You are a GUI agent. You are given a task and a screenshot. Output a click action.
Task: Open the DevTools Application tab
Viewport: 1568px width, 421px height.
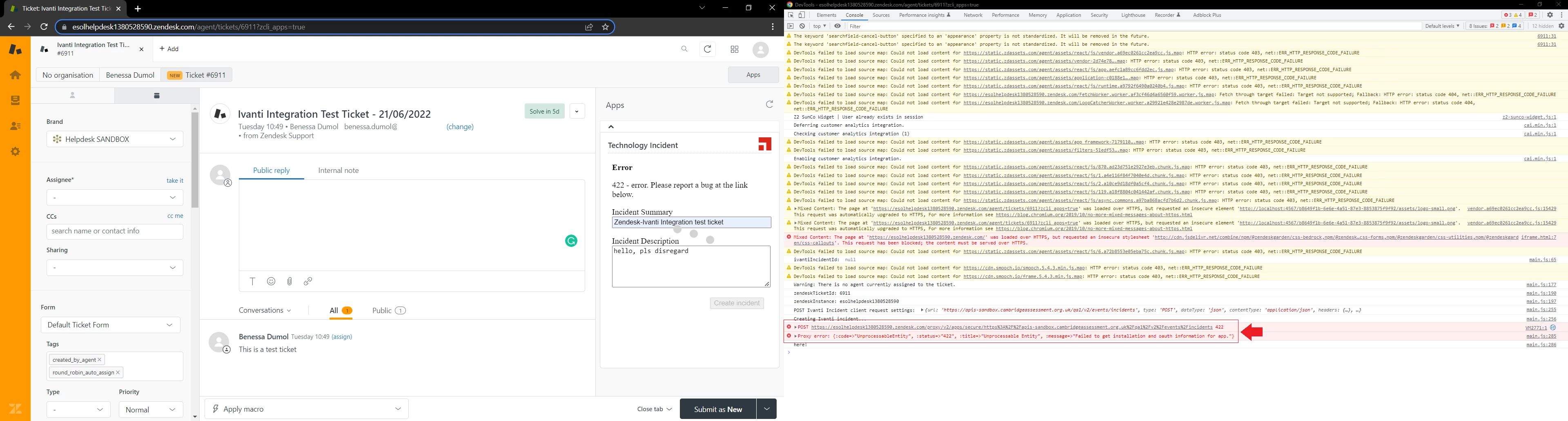[1069, 15]
